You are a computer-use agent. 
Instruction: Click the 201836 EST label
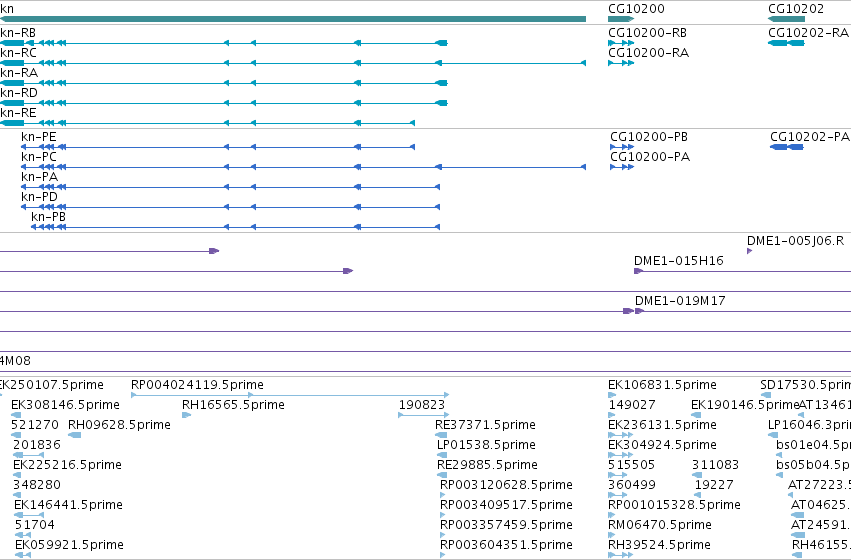tap(37, 446)
